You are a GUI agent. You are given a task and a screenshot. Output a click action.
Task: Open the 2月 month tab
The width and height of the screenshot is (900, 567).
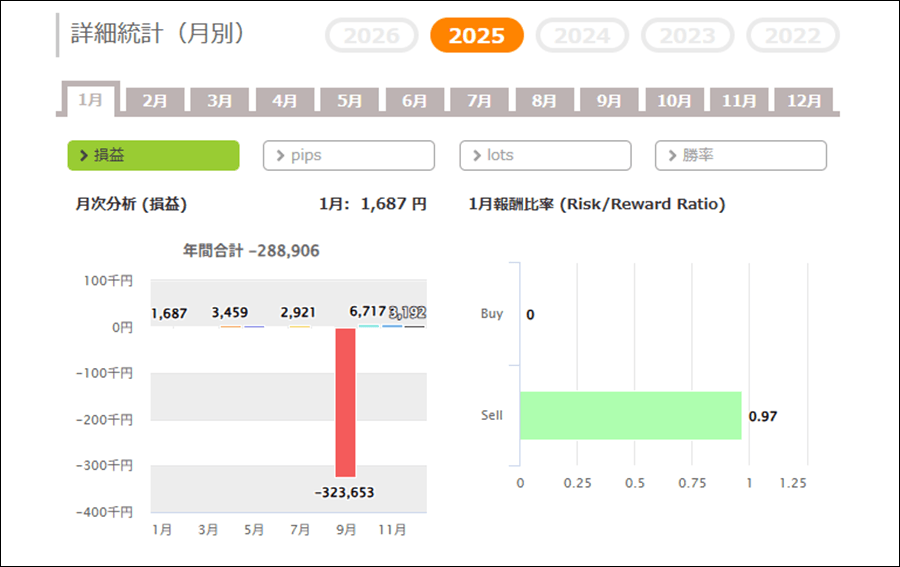(x=155, y=101)
